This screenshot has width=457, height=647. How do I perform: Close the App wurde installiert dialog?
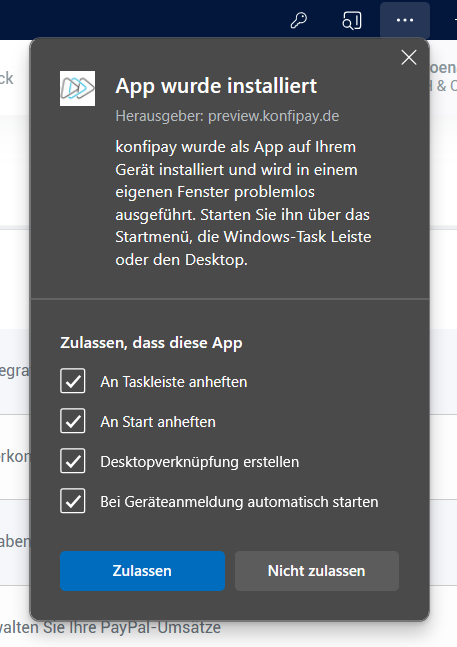tap(409, 58)
